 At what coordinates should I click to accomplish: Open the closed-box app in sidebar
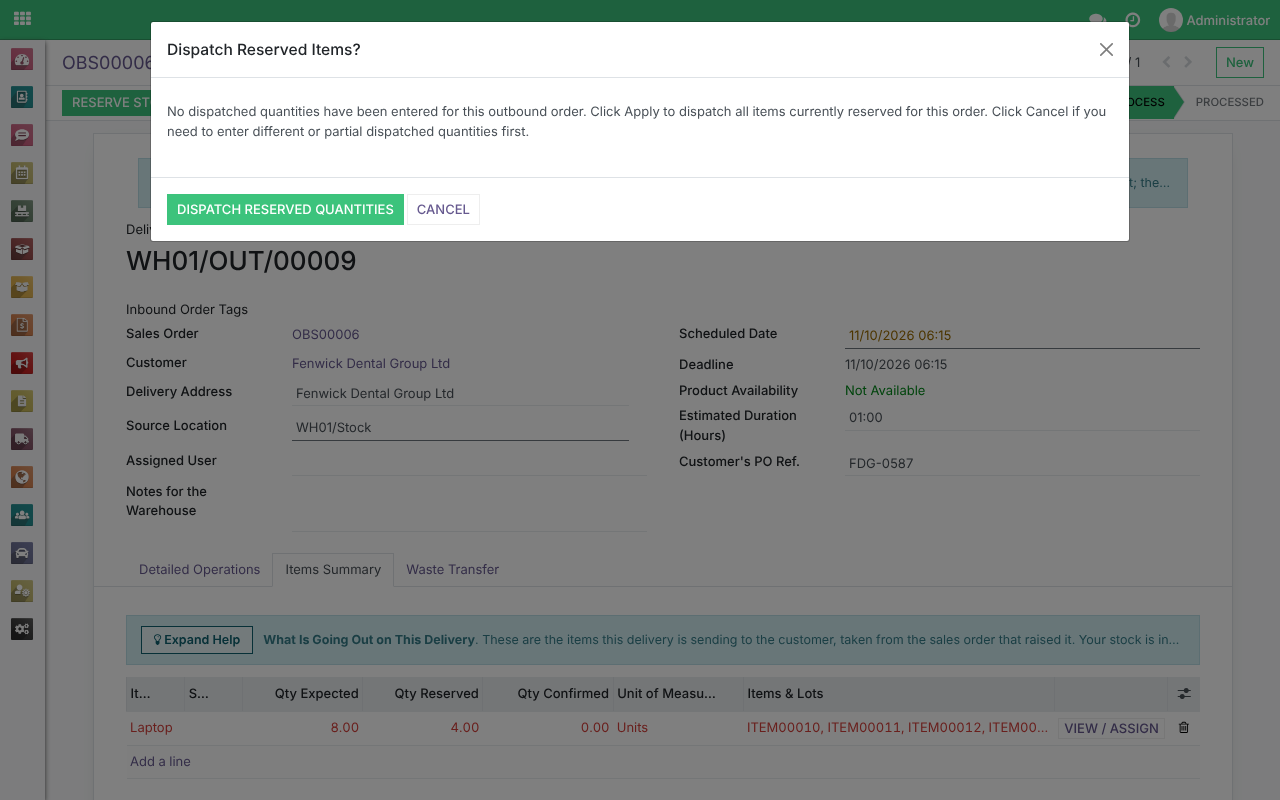pyautogui.click(x=22, y=249)
